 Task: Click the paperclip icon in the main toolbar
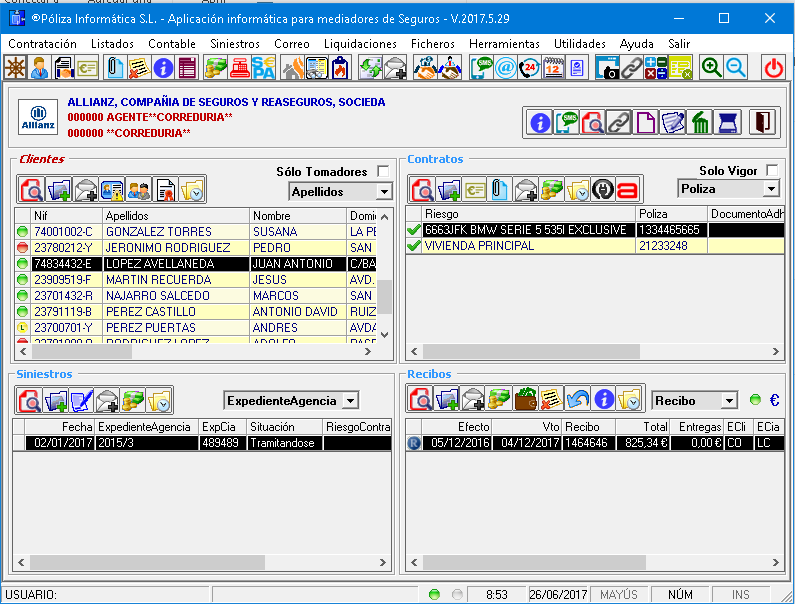(115, 67)
